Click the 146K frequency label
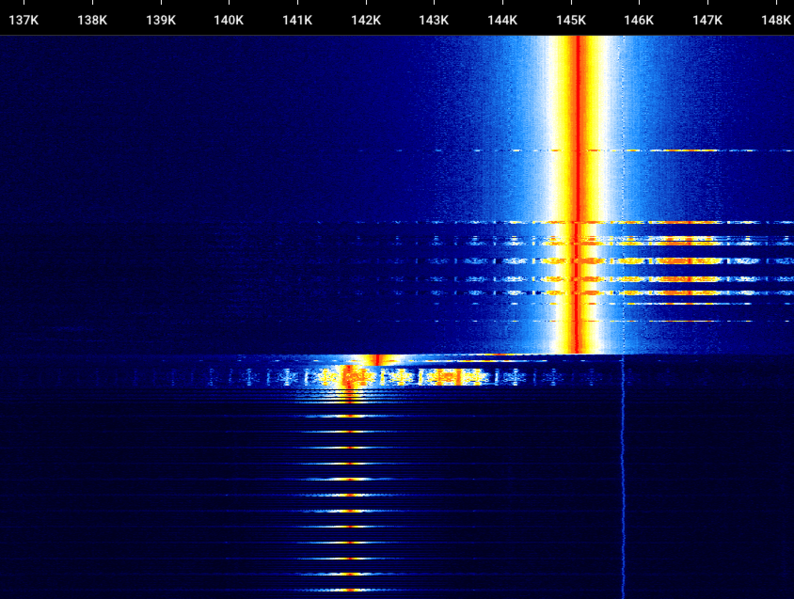 (639, 20)
